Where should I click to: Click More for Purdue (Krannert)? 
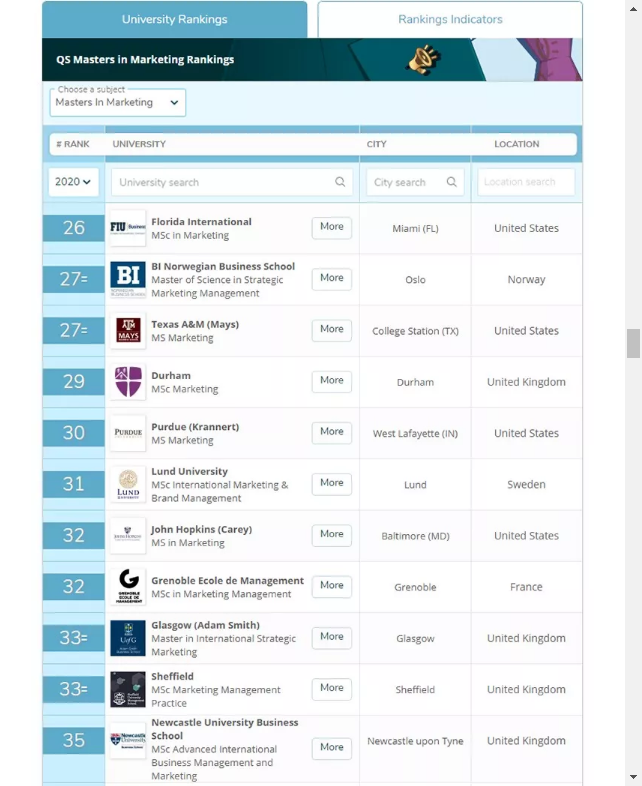click(x=332, y=432)
